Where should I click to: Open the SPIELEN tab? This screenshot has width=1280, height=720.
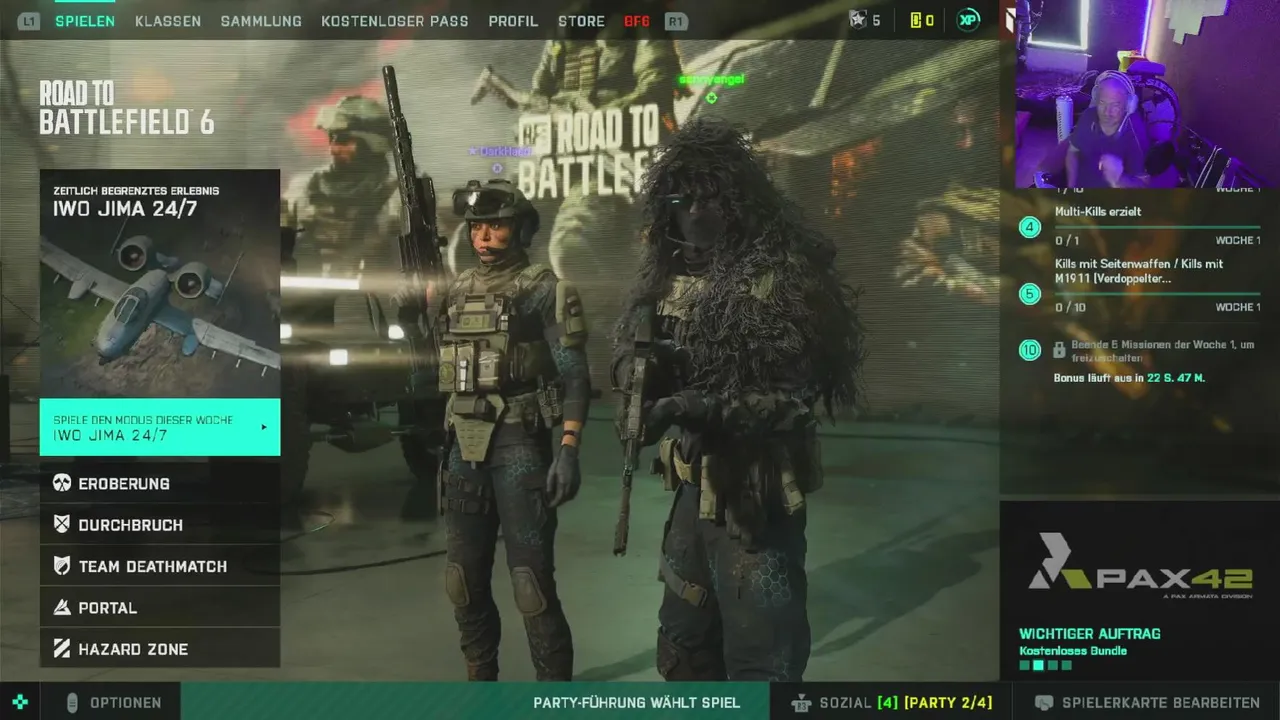[x=85, y=21]
